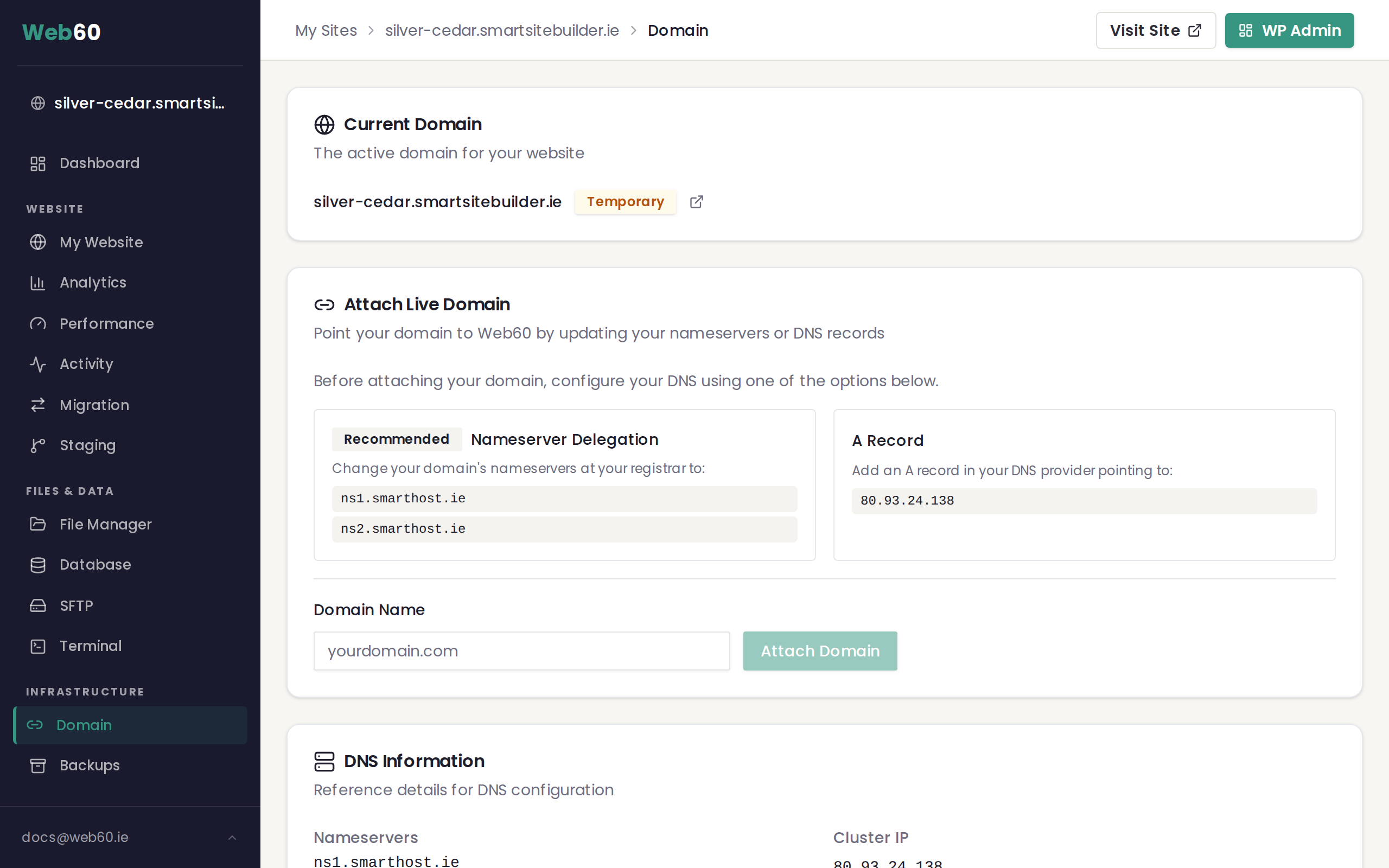Open WP Admin
1389x868 pixels.
click(x=1289, y=30)
